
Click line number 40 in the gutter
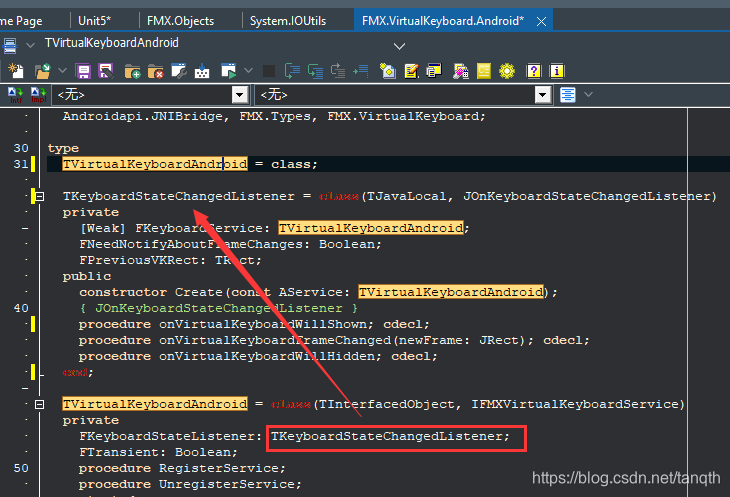(x=21, y=308)
